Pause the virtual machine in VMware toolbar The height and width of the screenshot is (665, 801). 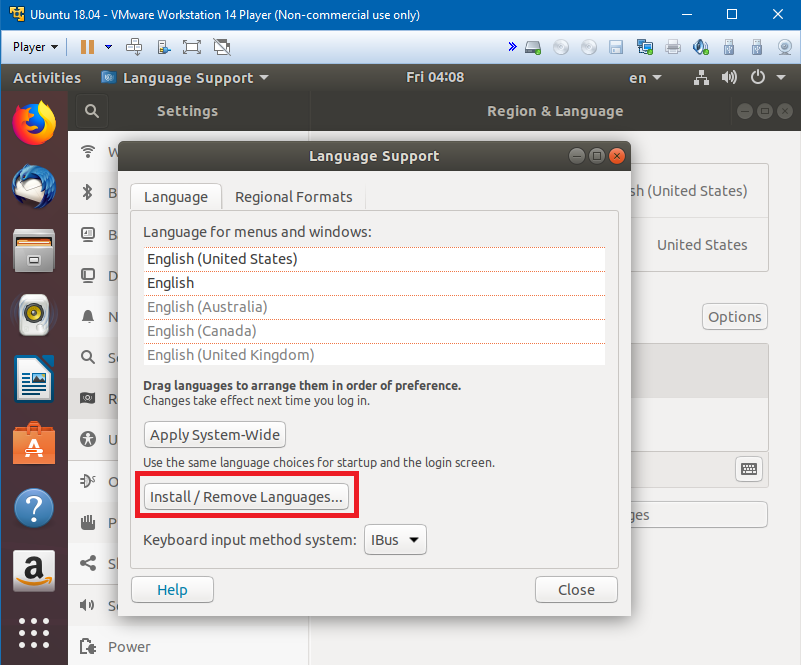pos(87,47)
